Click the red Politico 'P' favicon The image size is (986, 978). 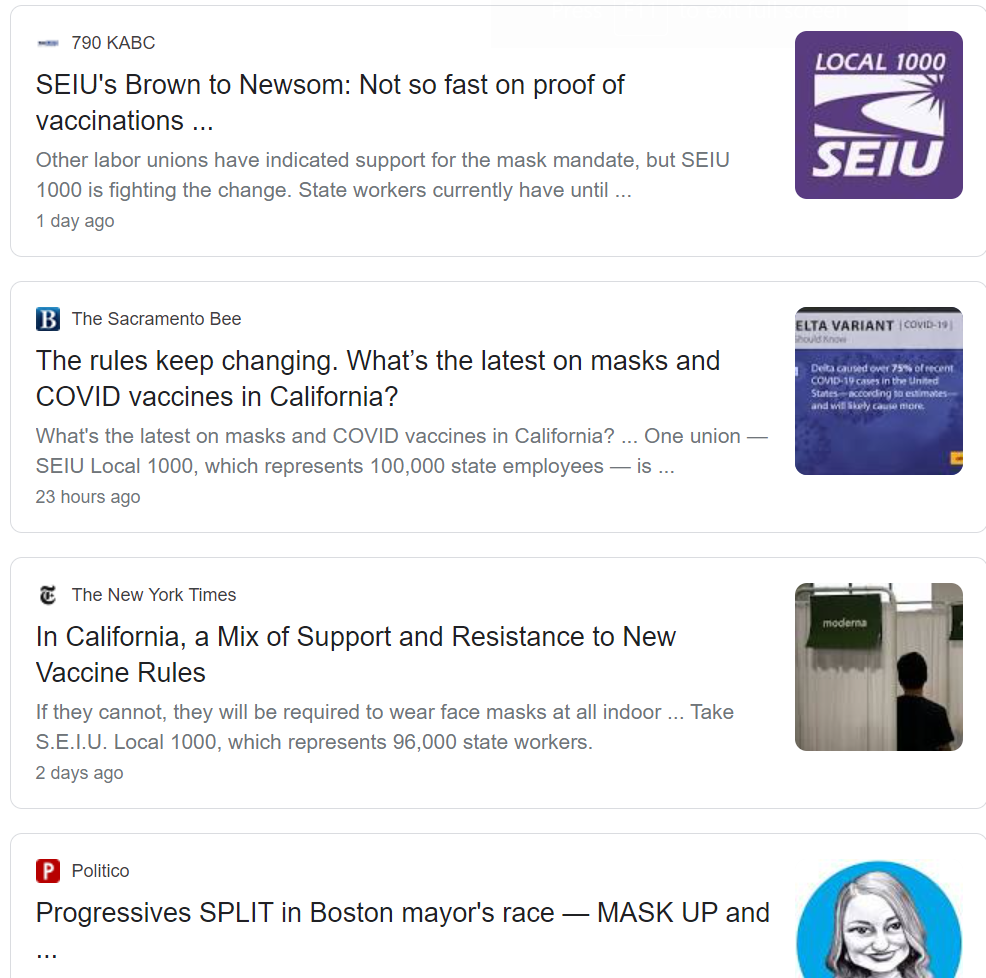tap(48, 871)
